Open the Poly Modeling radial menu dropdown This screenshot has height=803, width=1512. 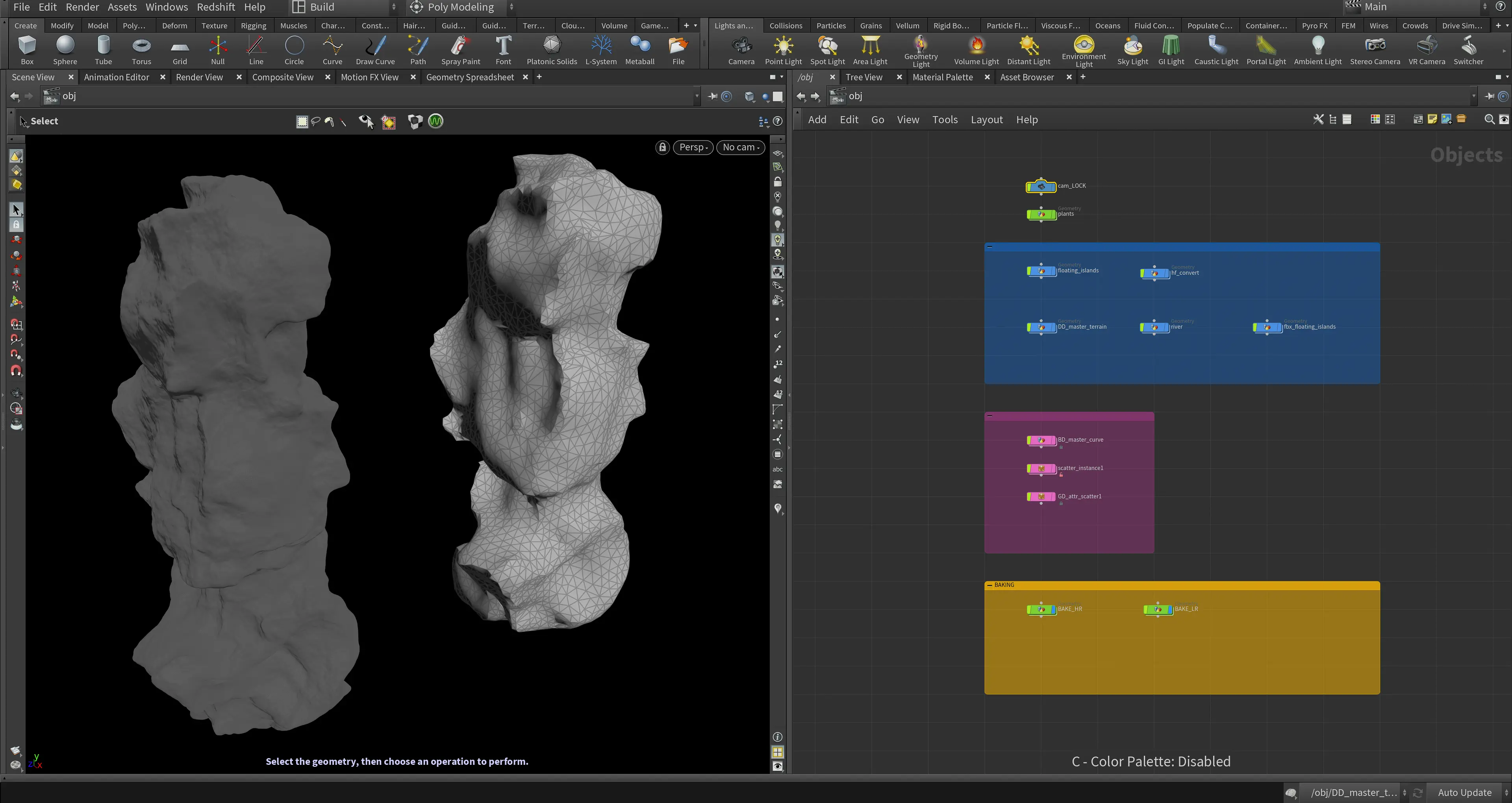click(462, 7)
